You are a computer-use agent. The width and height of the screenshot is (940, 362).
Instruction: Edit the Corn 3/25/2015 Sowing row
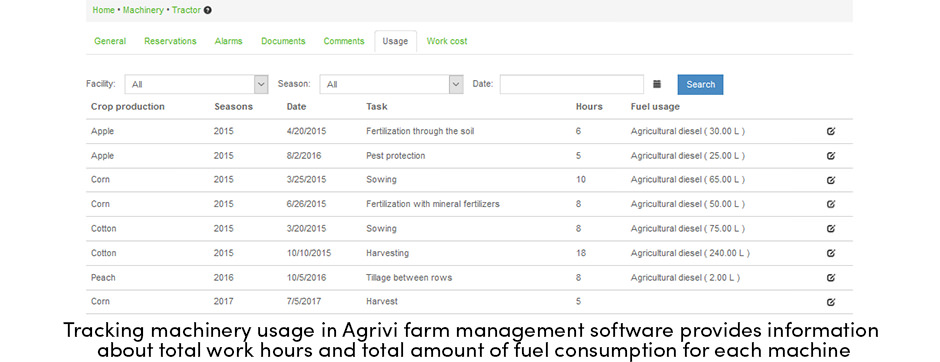tap(831, 180)
